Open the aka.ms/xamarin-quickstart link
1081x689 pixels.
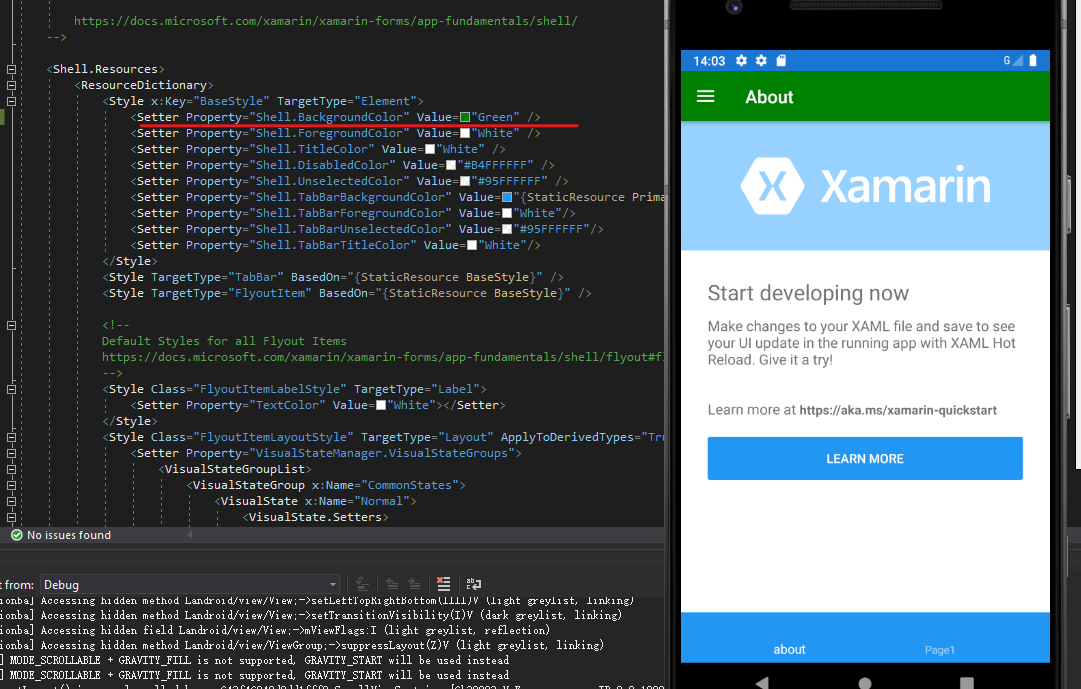tap(898, 410)
